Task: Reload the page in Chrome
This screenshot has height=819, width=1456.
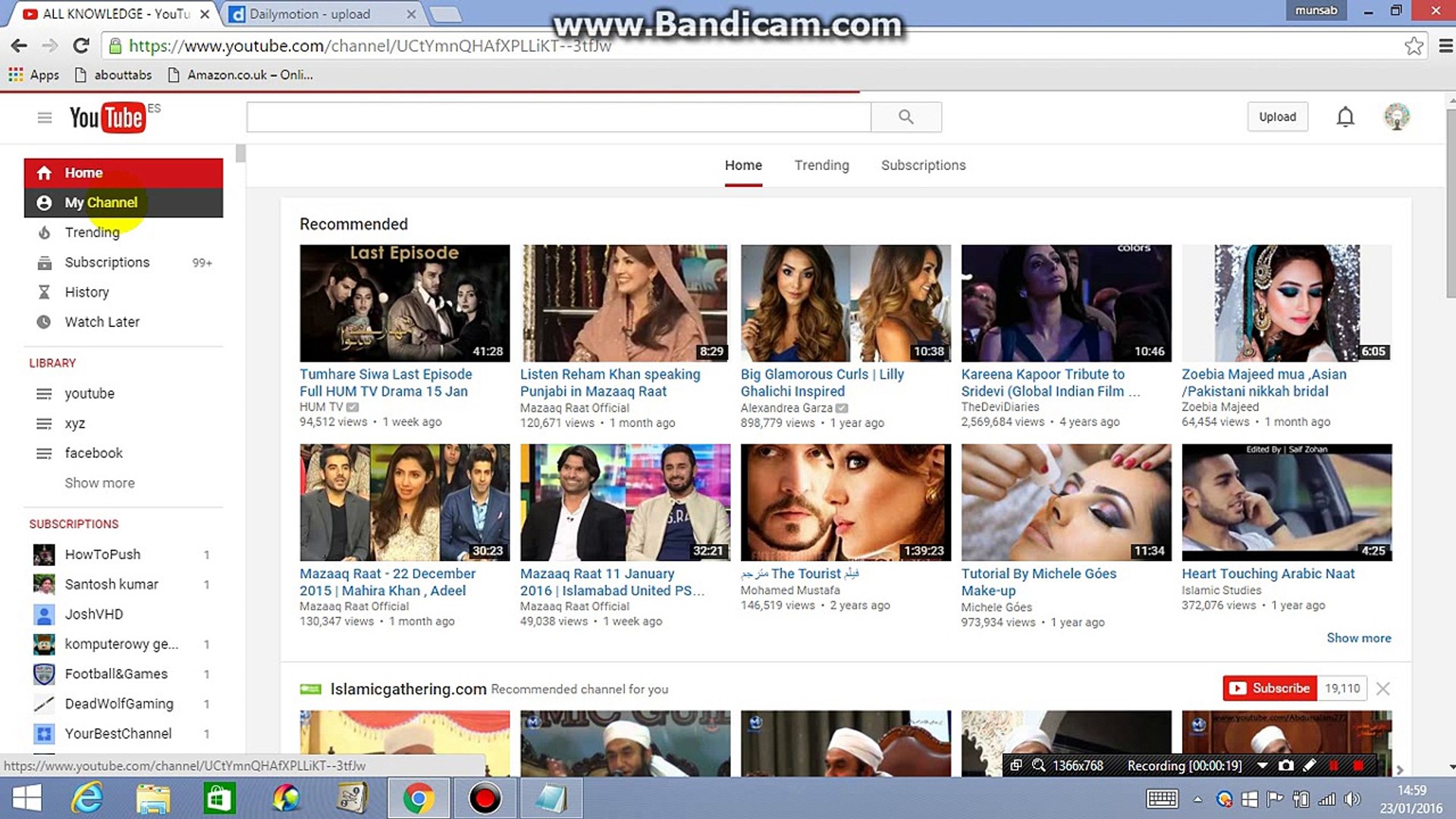Action: click(81, 45)
